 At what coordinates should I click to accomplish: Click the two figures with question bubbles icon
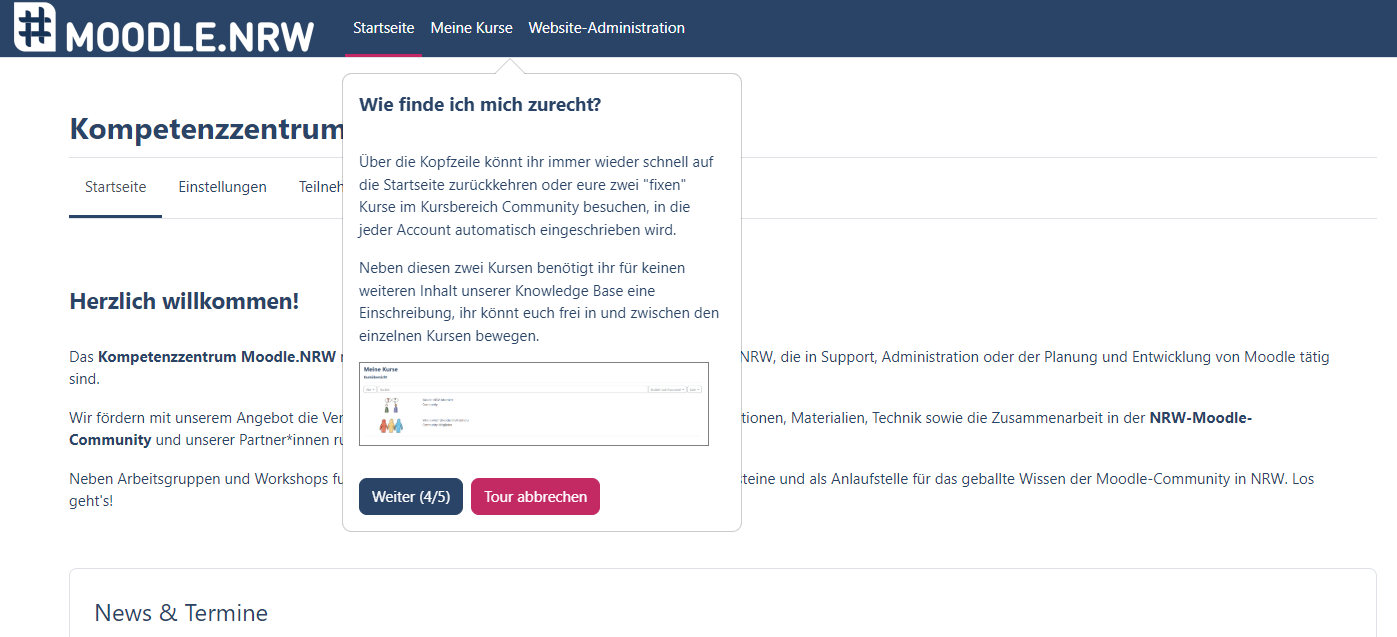[x=390, y=402]
